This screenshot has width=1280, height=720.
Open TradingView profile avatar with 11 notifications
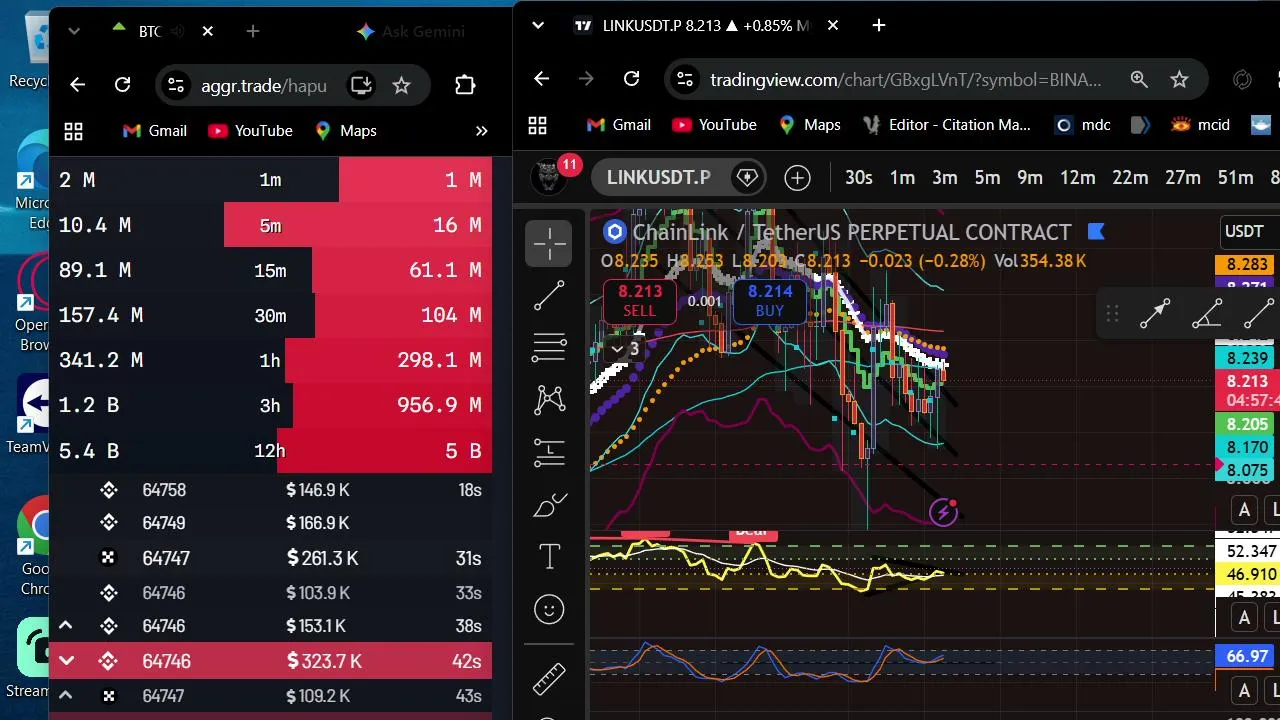click(547, 178)
